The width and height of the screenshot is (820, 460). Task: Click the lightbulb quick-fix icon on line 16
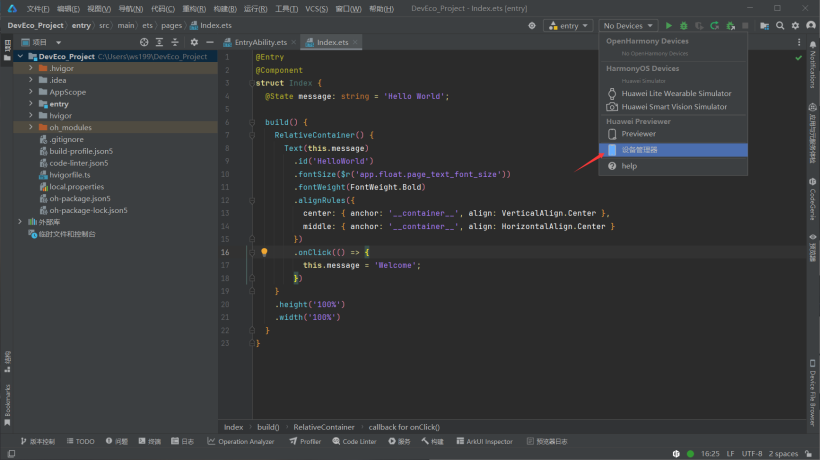coord(264,252)
